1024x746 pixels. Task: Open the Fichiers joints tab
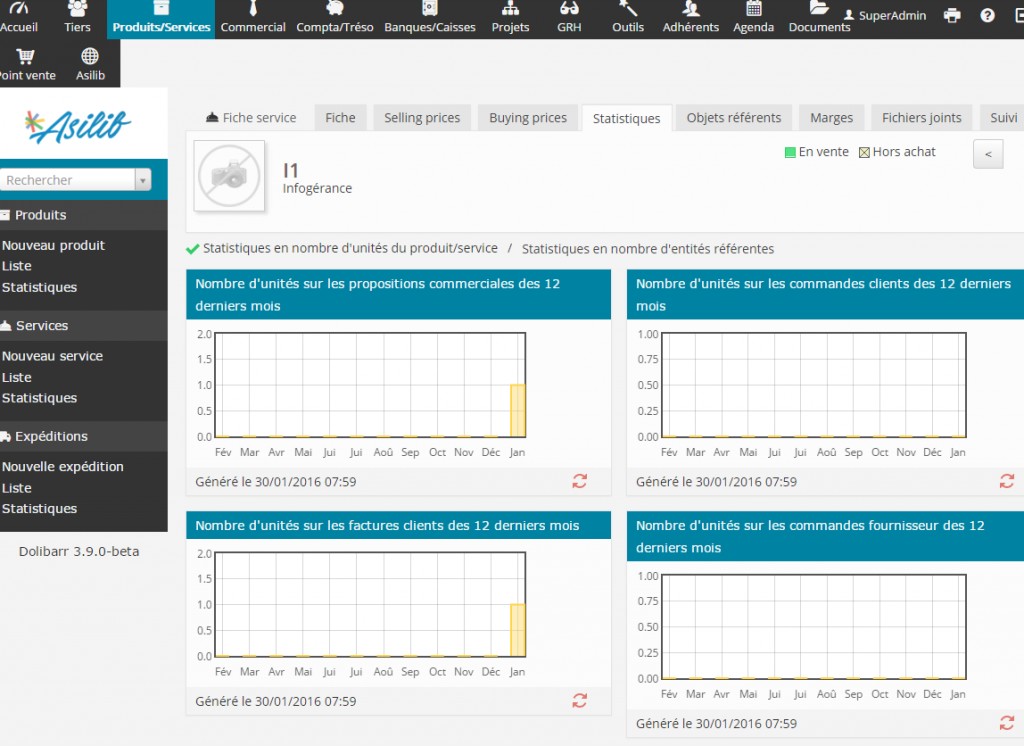pos(921,118)
